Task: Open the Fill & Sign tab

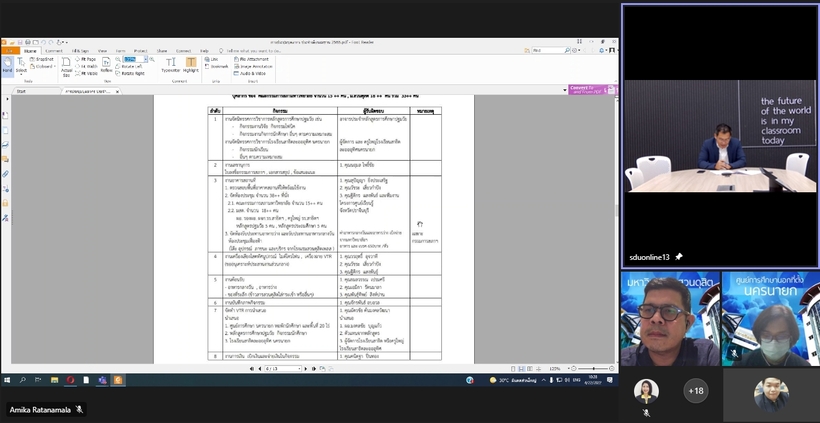Action: (81, 51)
